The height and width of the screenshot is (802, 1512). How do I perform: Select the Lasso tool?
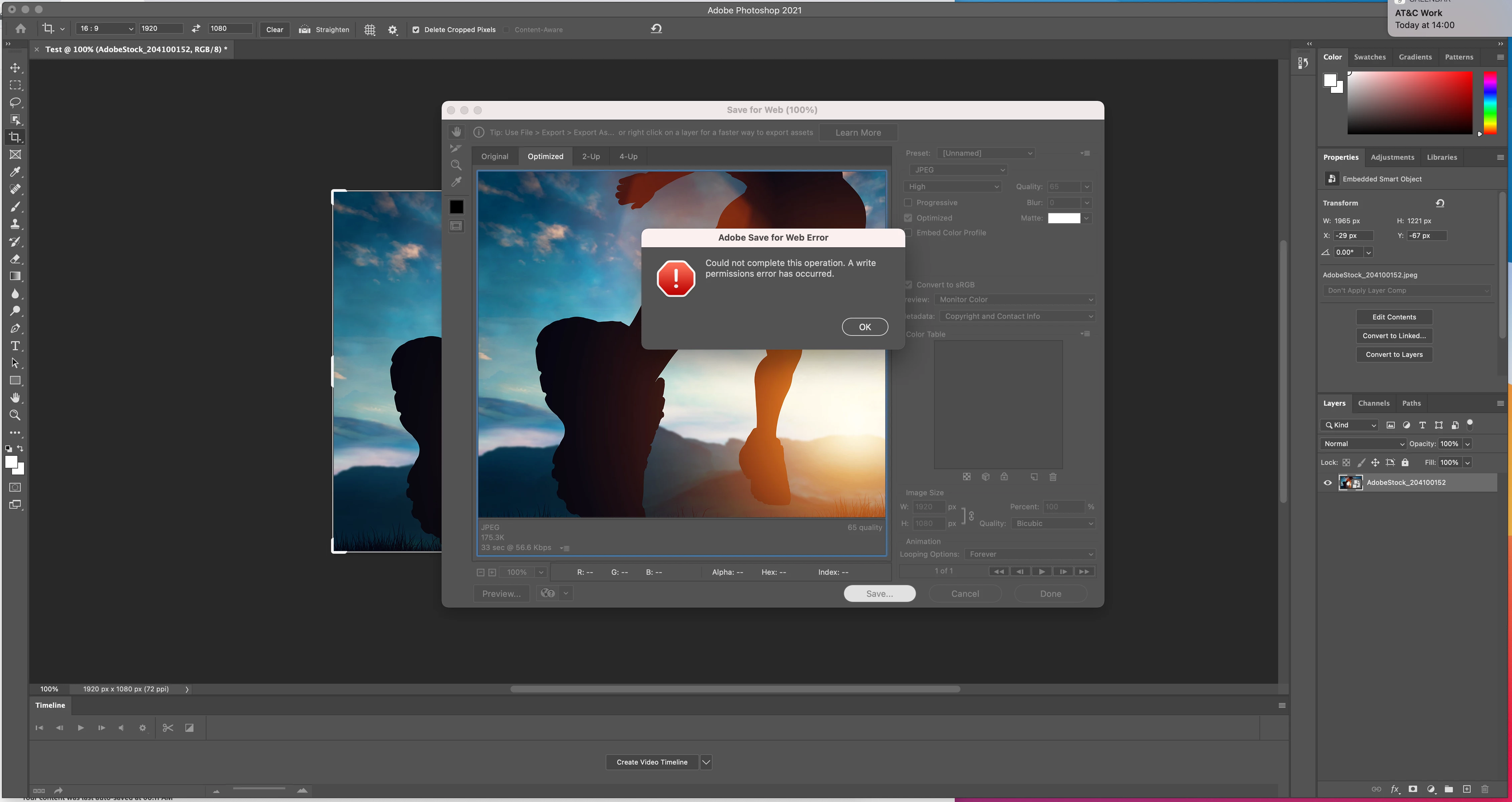pyautogui.click(x=15, y=103)
